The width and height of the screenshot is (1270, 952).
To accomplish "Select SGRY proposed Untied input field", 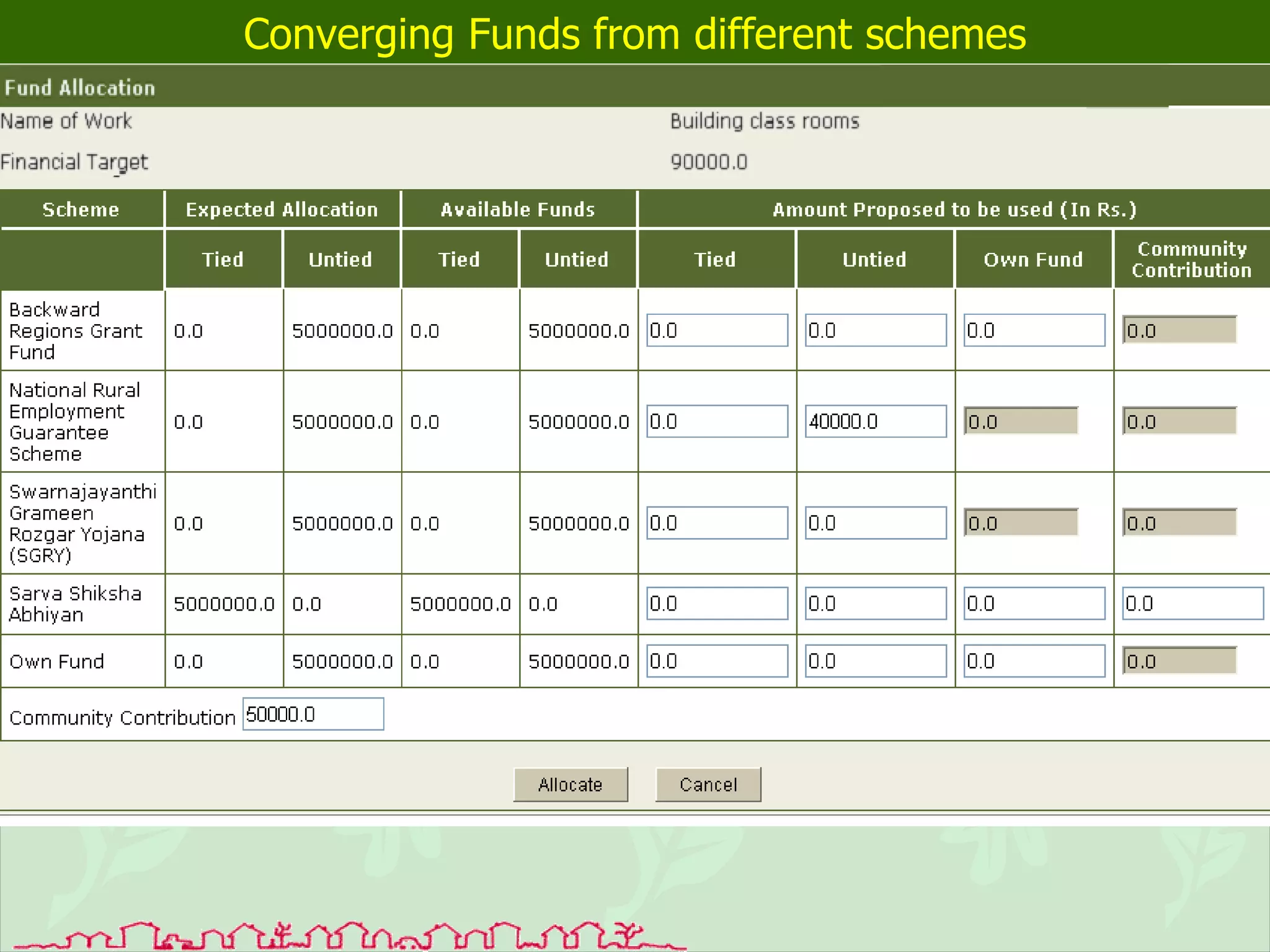I will [876, 523].
